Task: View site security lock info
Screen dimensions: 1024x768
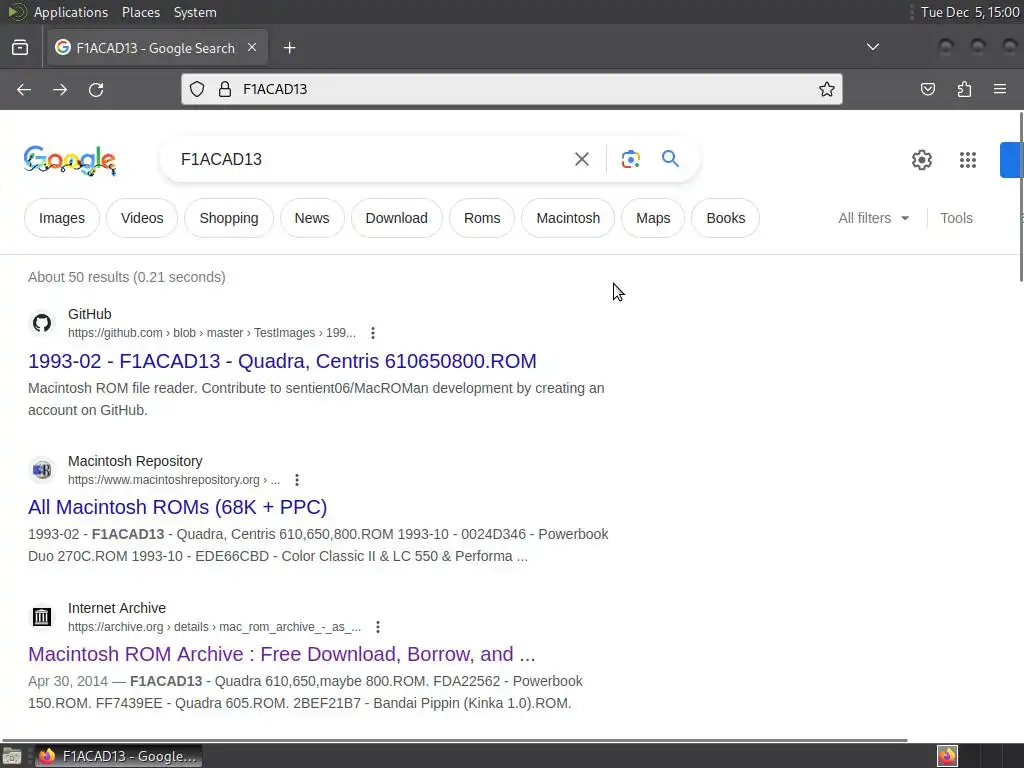Action: tap(225, 89)
